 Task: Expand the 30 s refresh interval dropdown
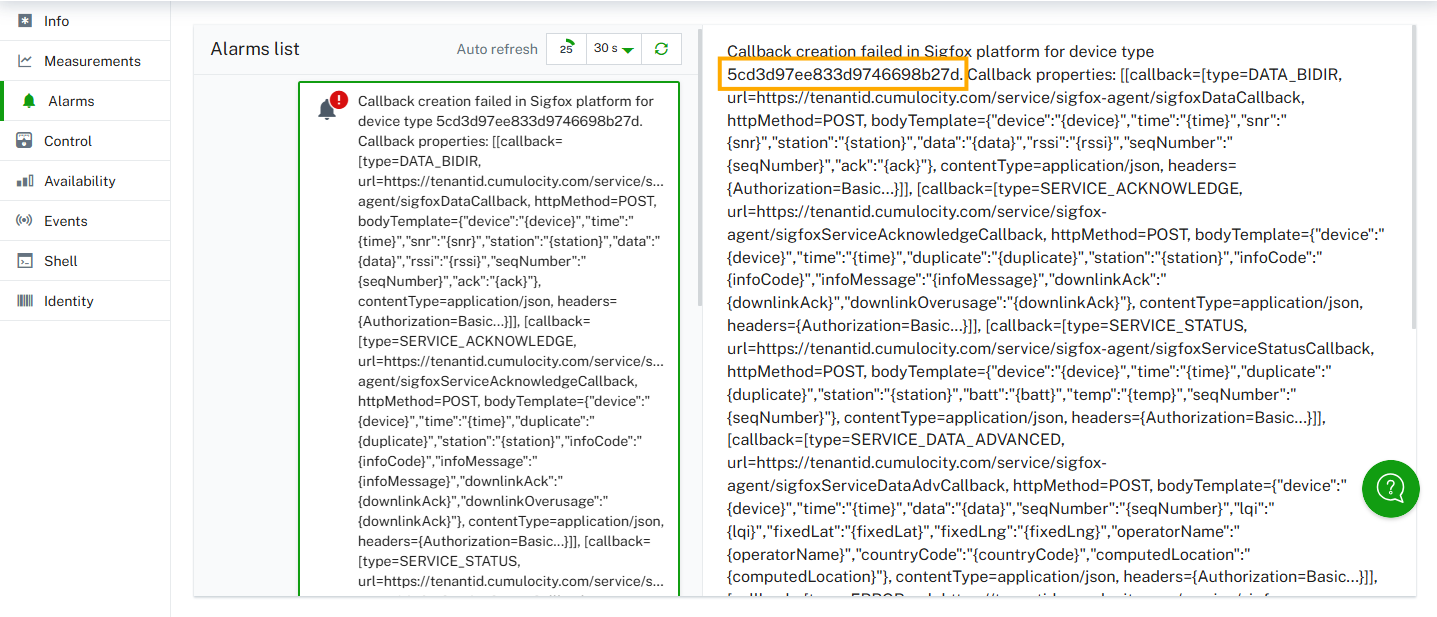click(613, 49)
